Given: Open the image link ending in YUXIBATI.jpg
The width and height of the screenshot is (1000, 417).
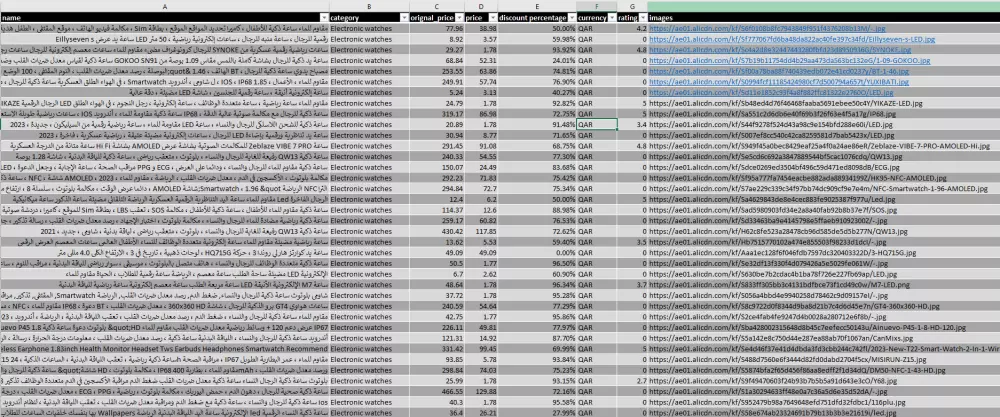Looking at the screenshot, I should [779, 82].
